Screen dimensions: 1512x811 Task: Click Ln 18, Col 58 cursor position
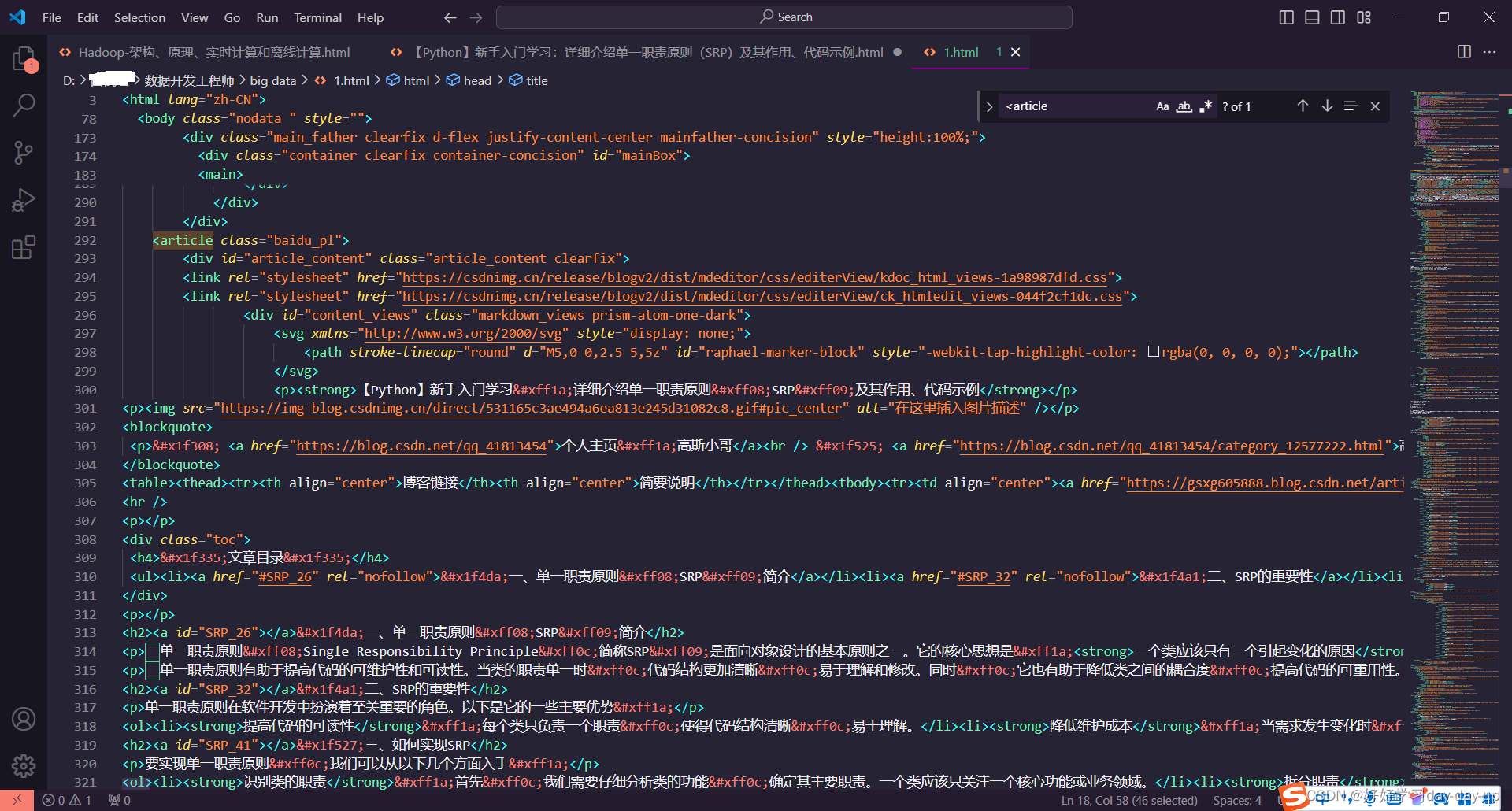(x=1128, y=800)
